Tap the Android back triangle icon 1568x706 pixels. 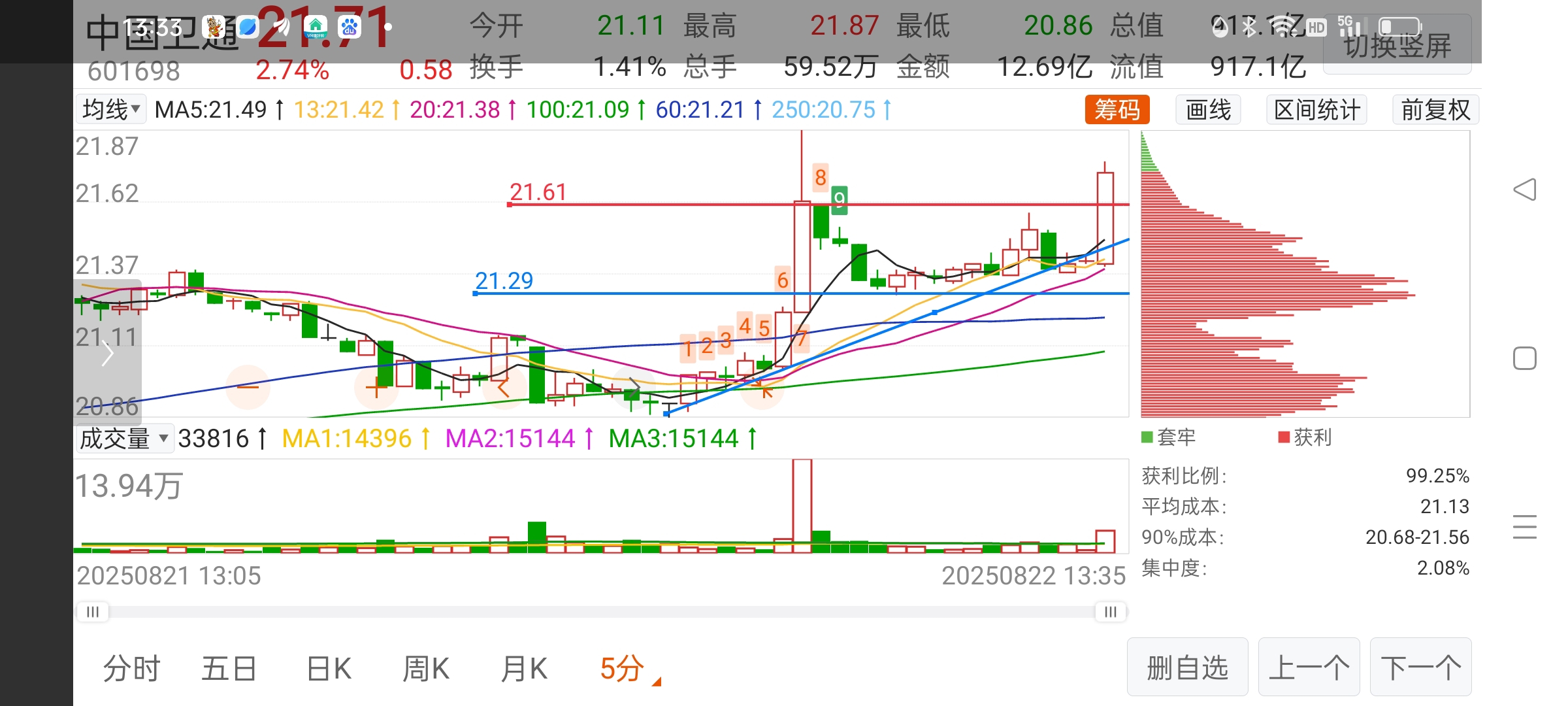1525,190
